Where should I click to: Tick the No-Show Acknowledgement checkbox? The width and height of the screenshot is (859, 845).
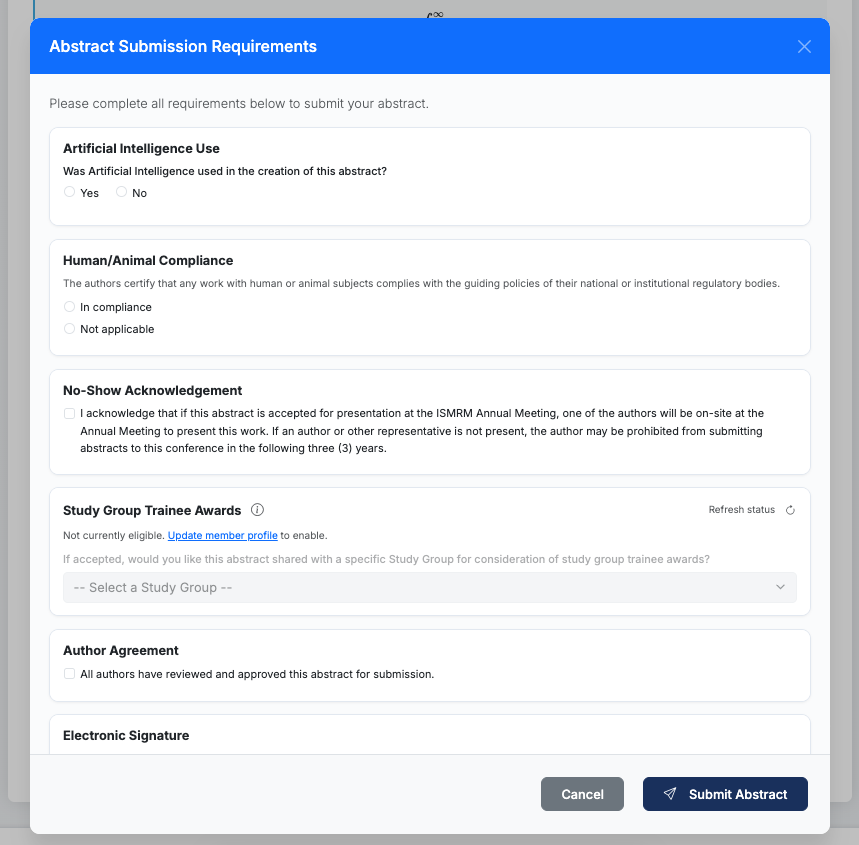coord(69,413)
